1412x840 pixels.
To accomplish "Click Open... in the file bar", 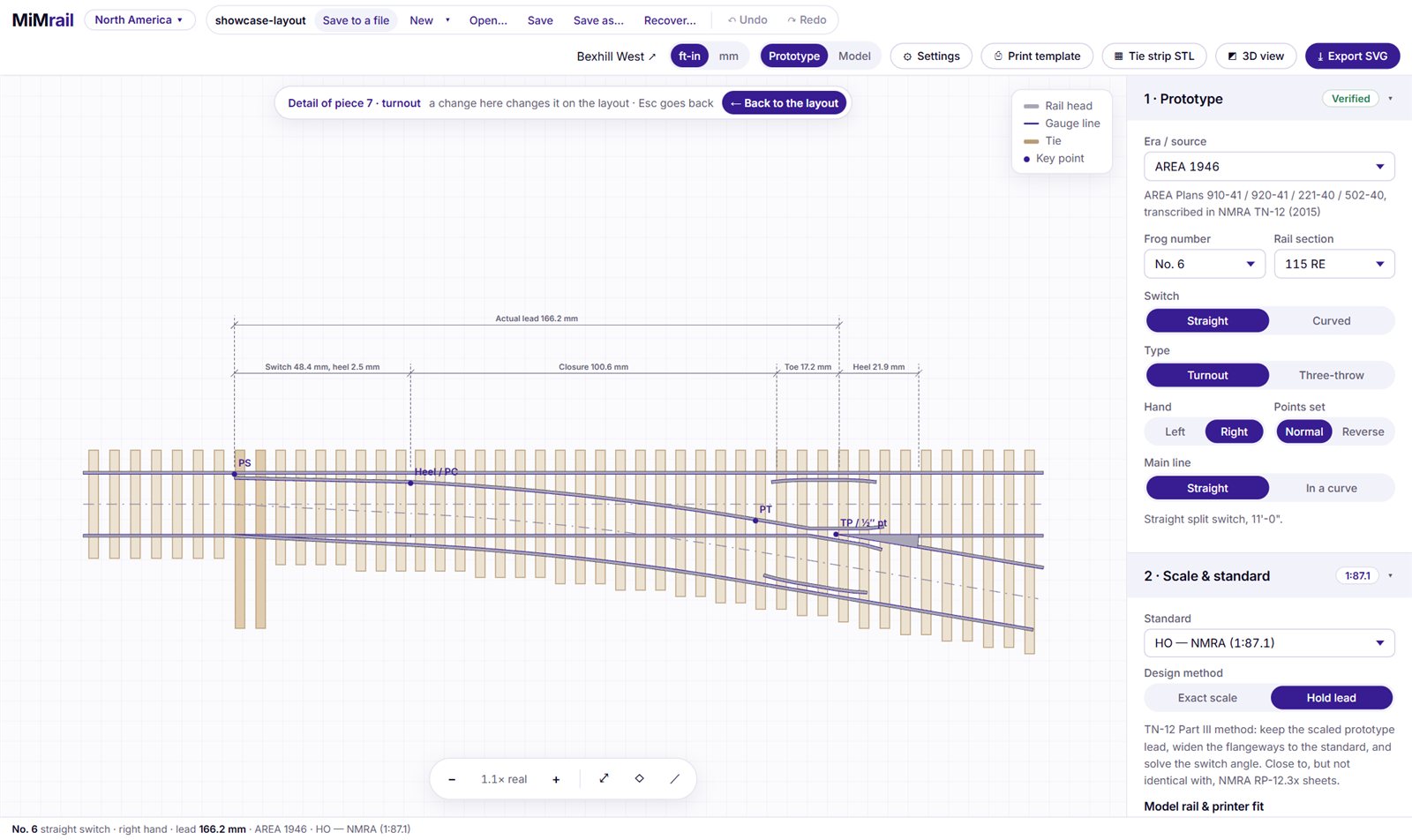I will click(488, 20).
